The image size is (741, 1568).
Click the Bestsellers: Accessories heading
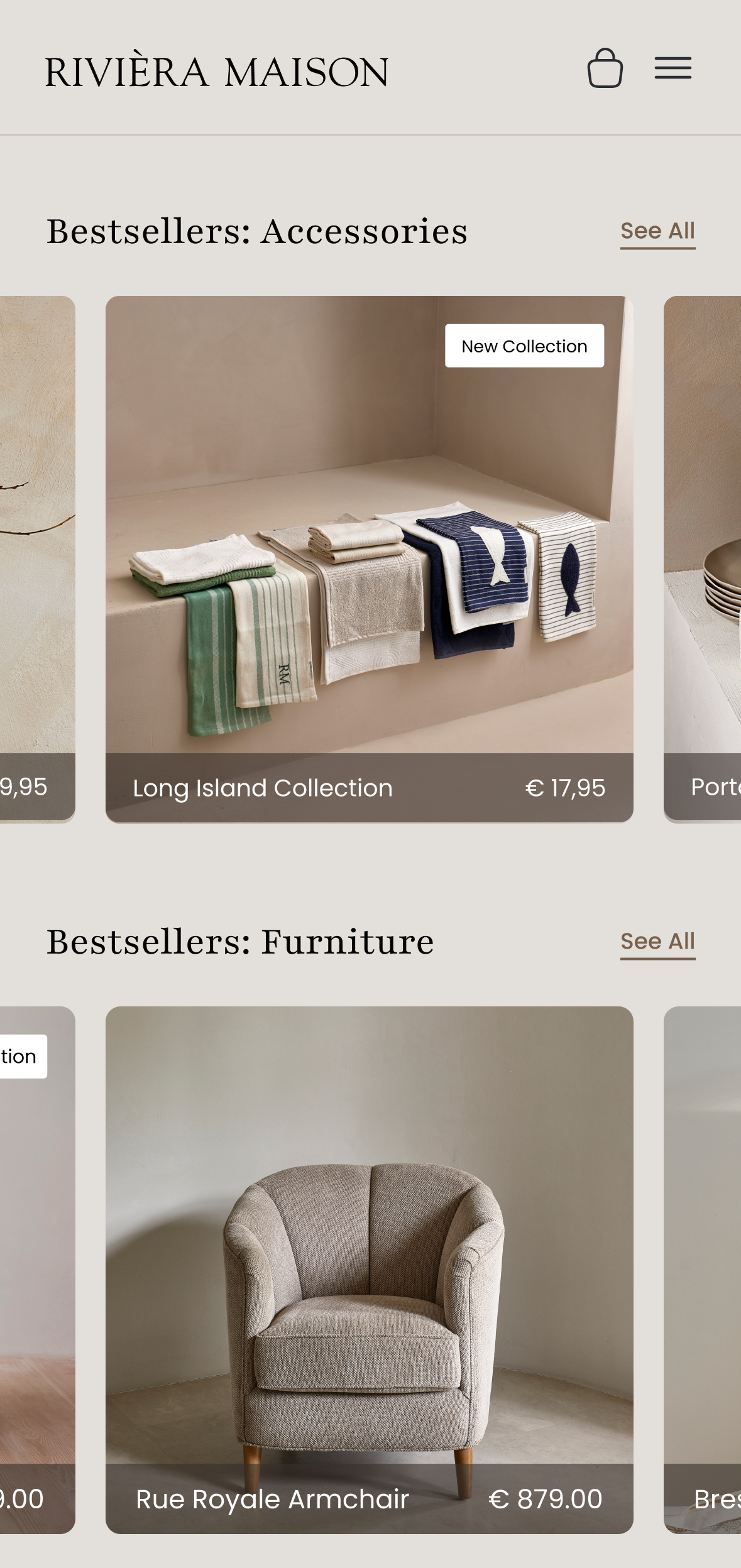[x=257, y=231]
